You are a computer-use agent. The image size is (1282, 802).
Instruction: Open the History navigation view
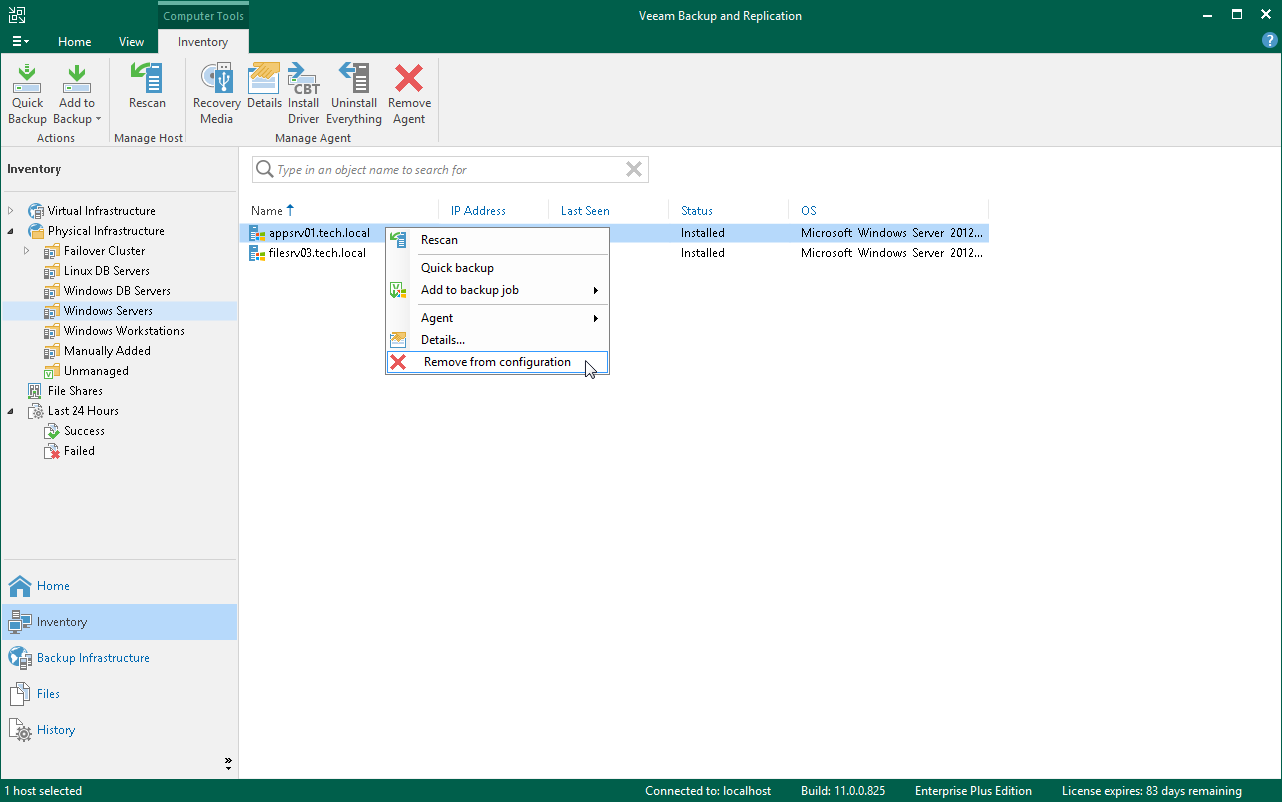119,730
